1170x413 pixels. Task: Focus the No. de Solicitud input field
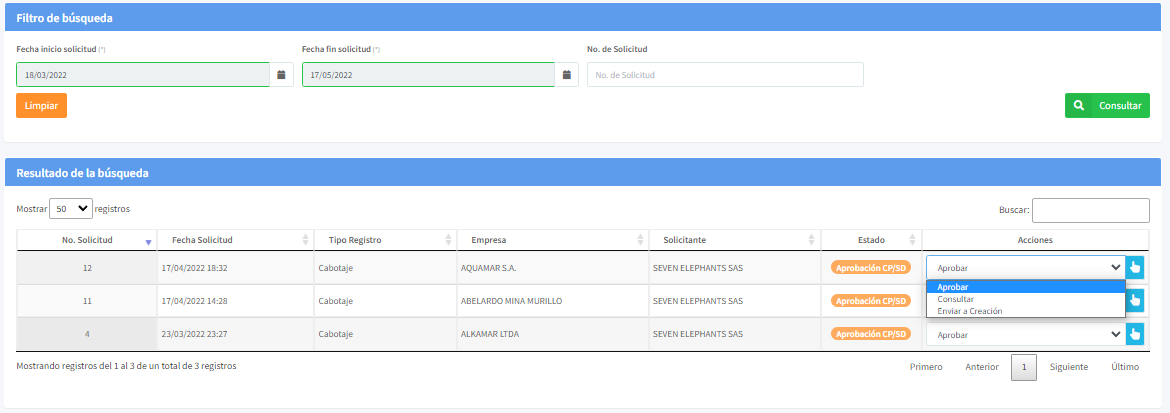click(724, 75)
